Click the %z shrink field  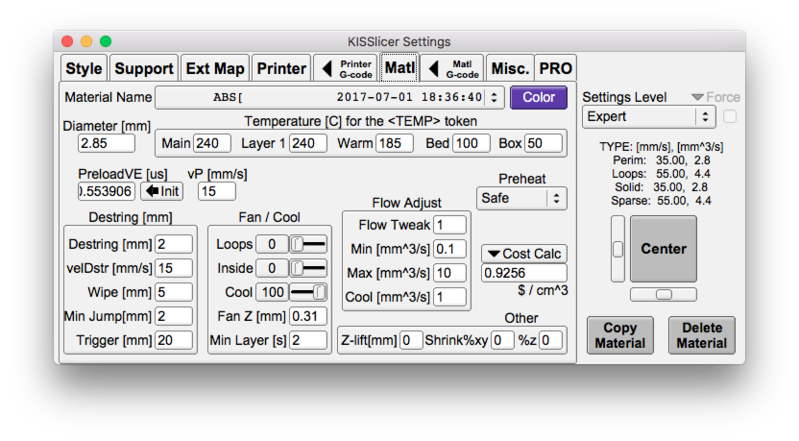(x=550, y=340)
